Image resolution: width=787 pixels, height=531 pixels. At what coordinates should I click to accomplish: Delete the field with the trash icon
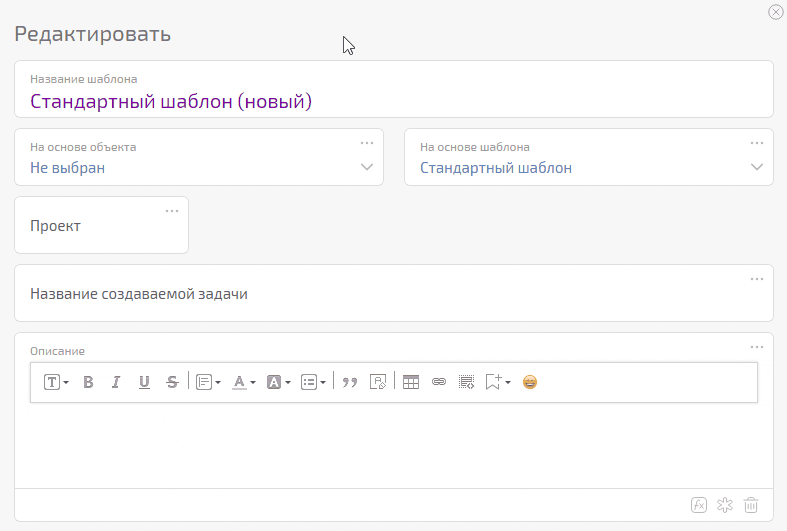[x=751, y=505]
